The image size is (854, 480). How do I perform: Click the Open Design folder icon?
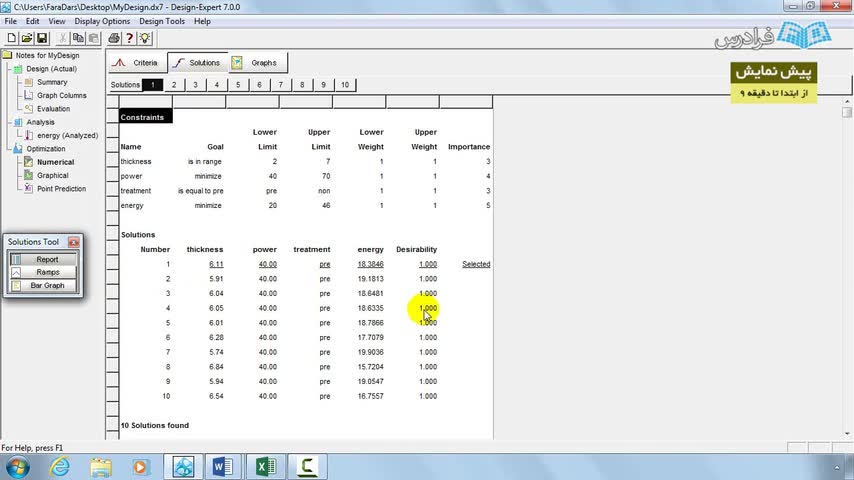coord(26,38)
